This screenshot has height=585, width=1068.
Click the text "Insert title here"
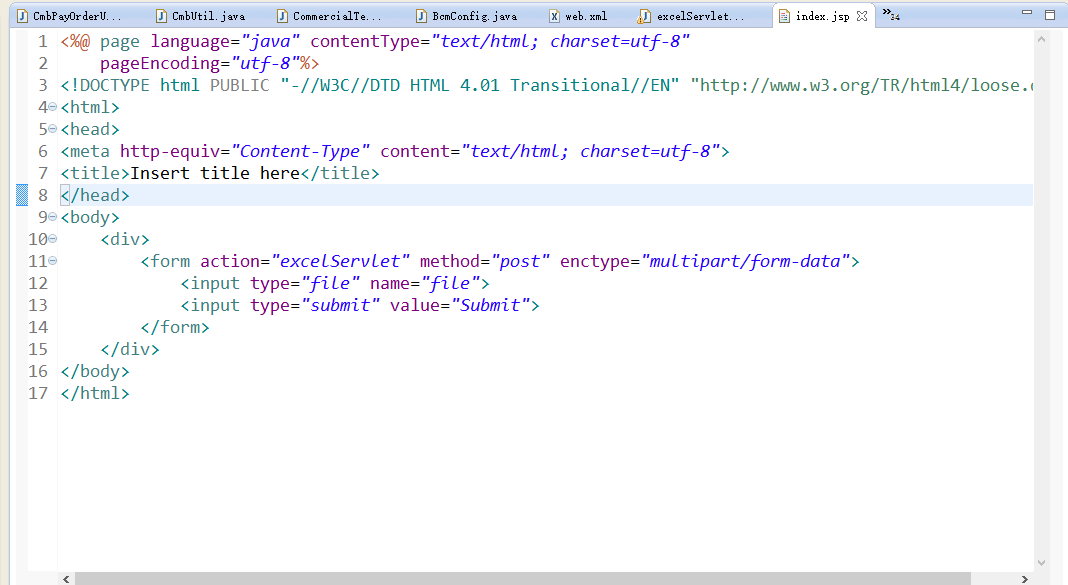215,173
